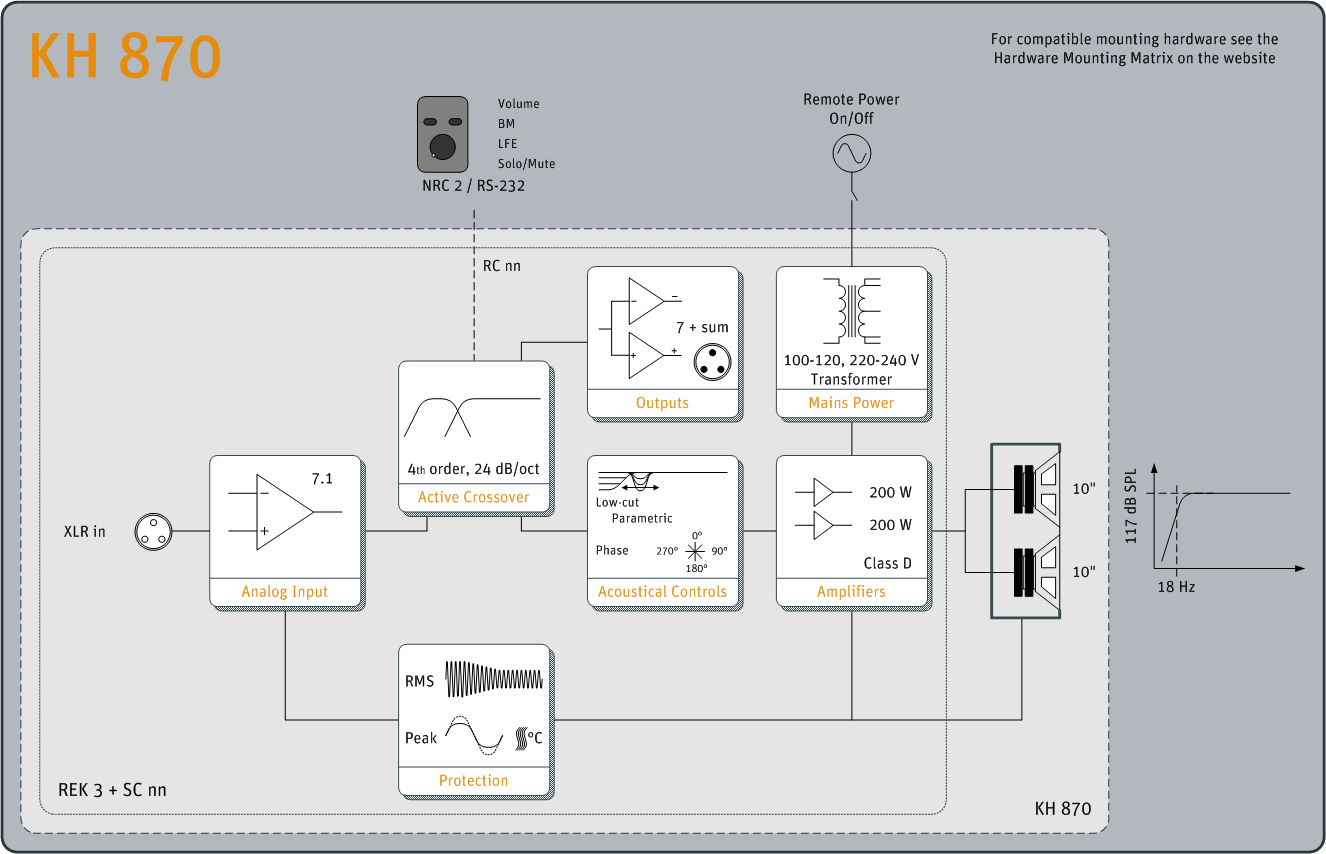Image resolution: width=1326 pixels, height=854 pixels.
Task: Click the KH 870 title heading
Action: (125, 56)
